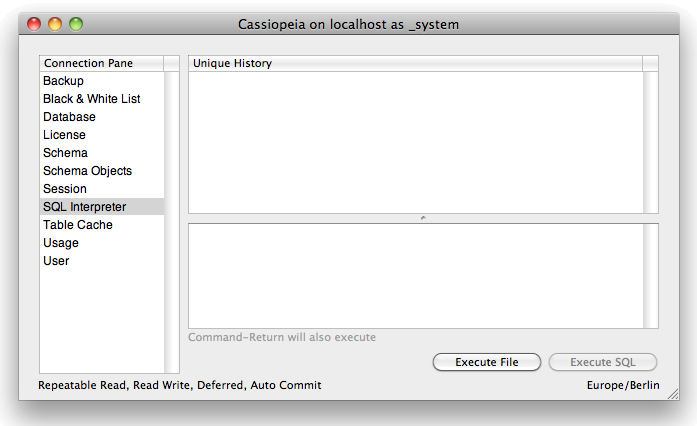Click the 'Command-Return will also execute' hint

coord(282,337)
